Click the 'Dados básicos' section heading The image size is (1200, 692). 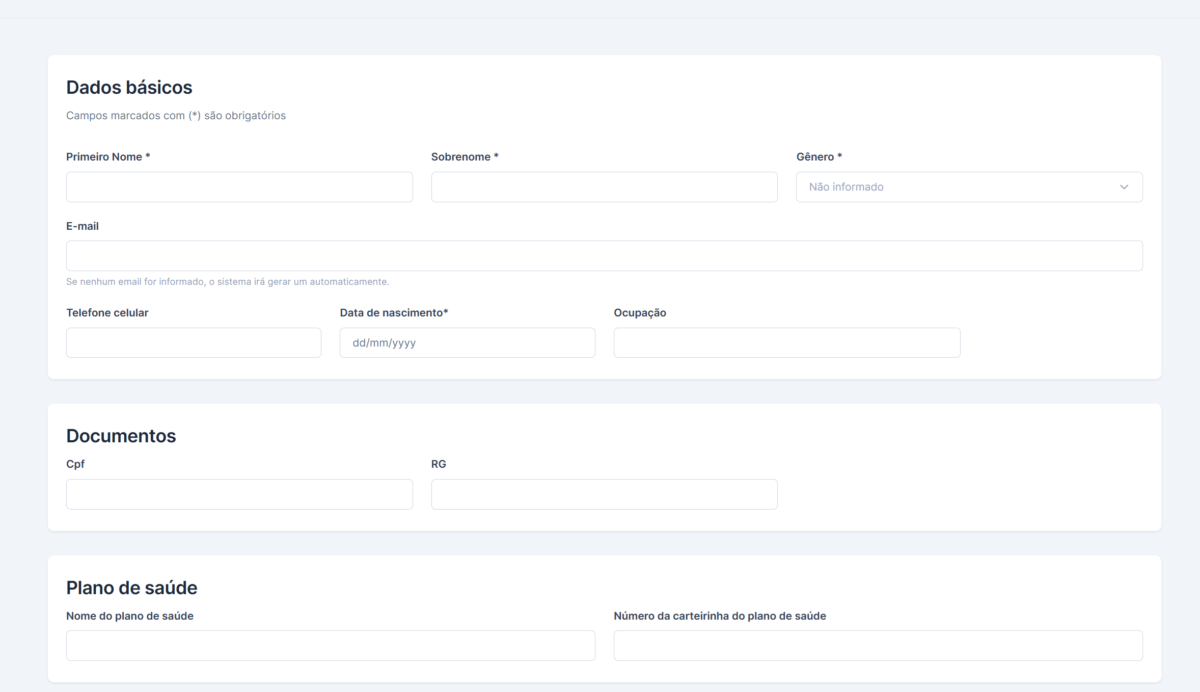click(129, 88)
